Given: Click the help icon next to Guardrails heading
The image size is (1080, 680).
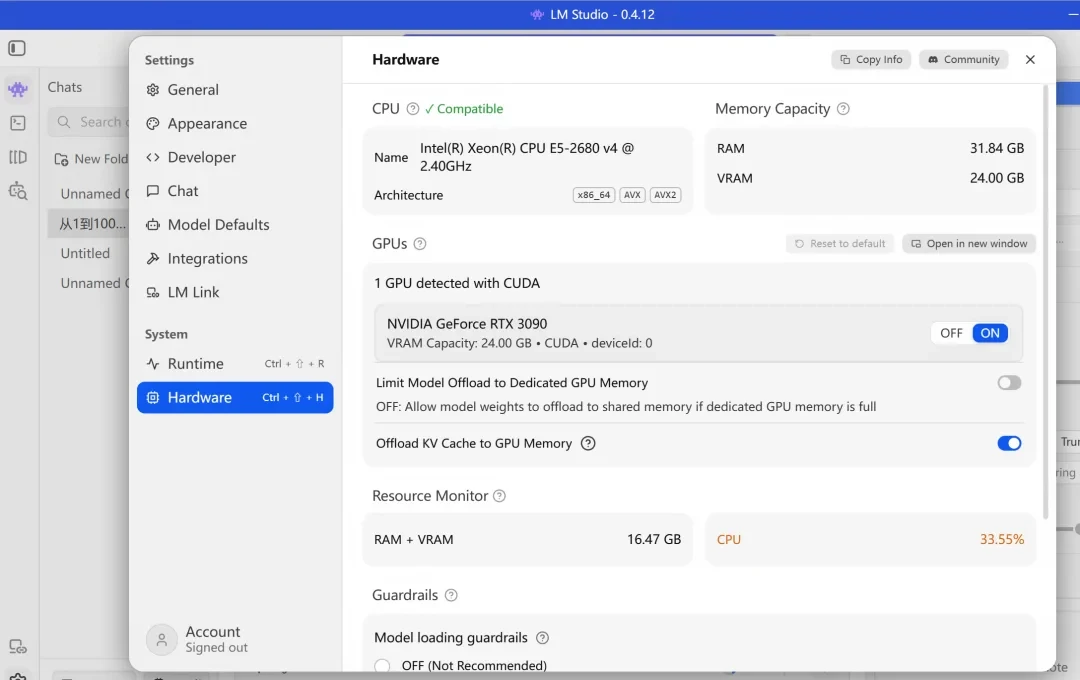Looking at the screenshot, I should point(451,595).
